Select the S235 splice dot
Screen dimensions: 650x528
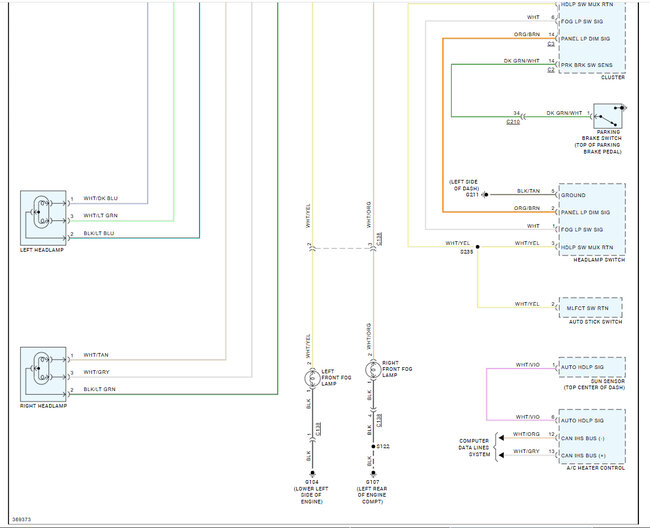click(478, 247)
